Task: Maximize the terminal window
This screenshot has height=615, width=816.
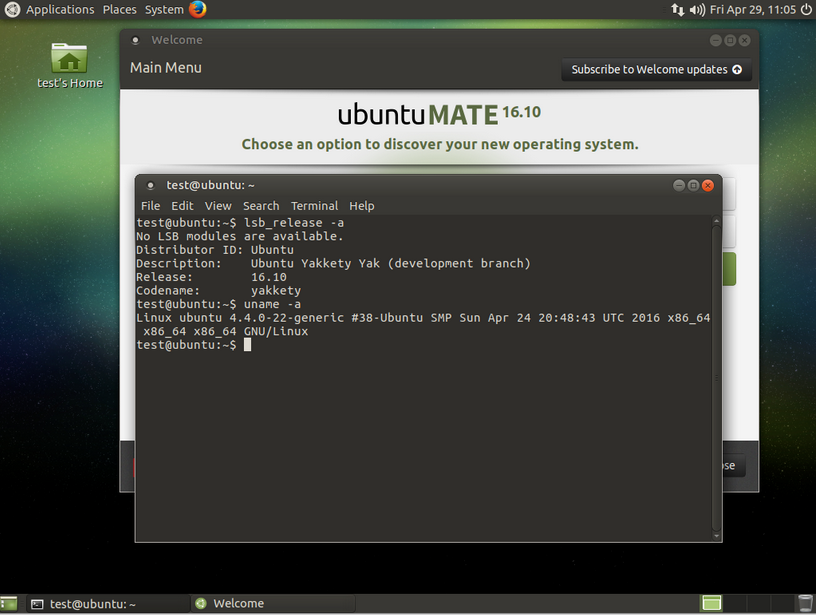Action: pos(693,185)
